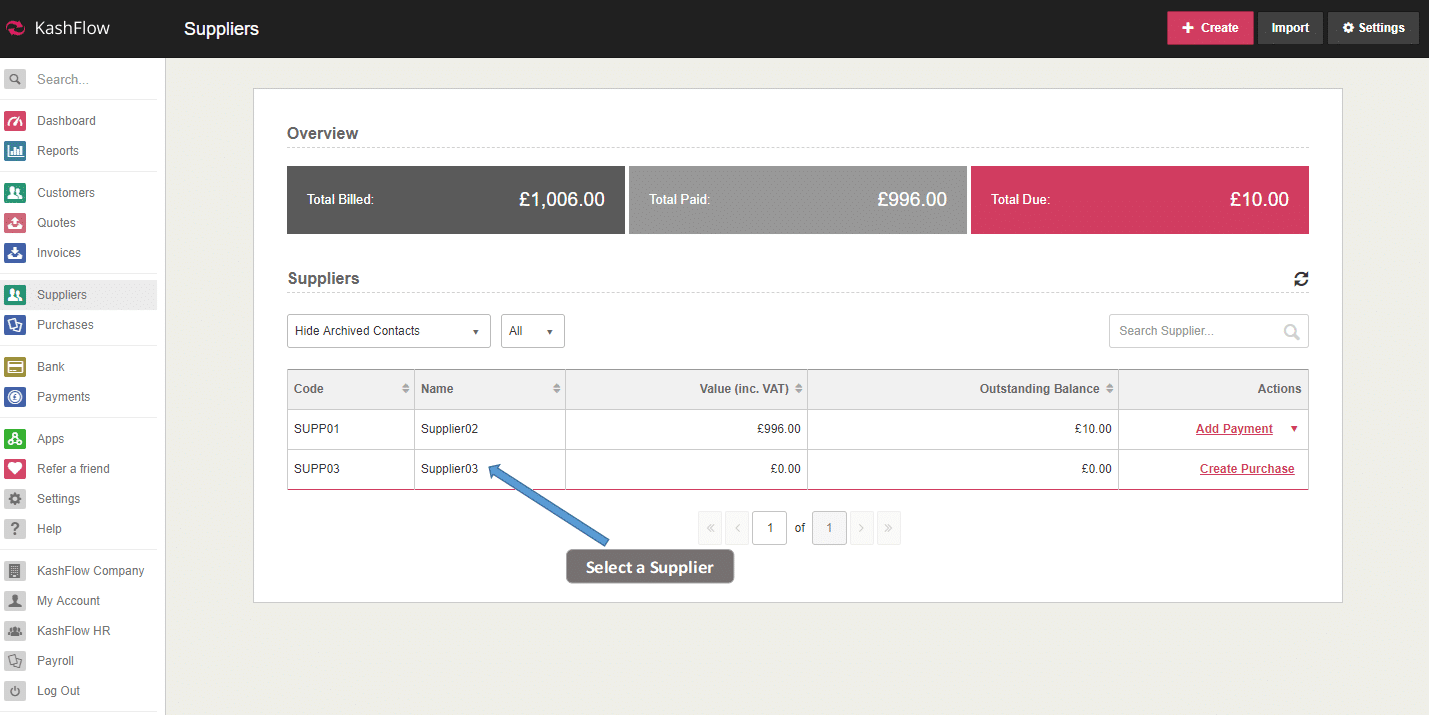Sort by Value (inc. VAT) column
The width and height of the screenshot is (1429, 715).
coord(798,389)
